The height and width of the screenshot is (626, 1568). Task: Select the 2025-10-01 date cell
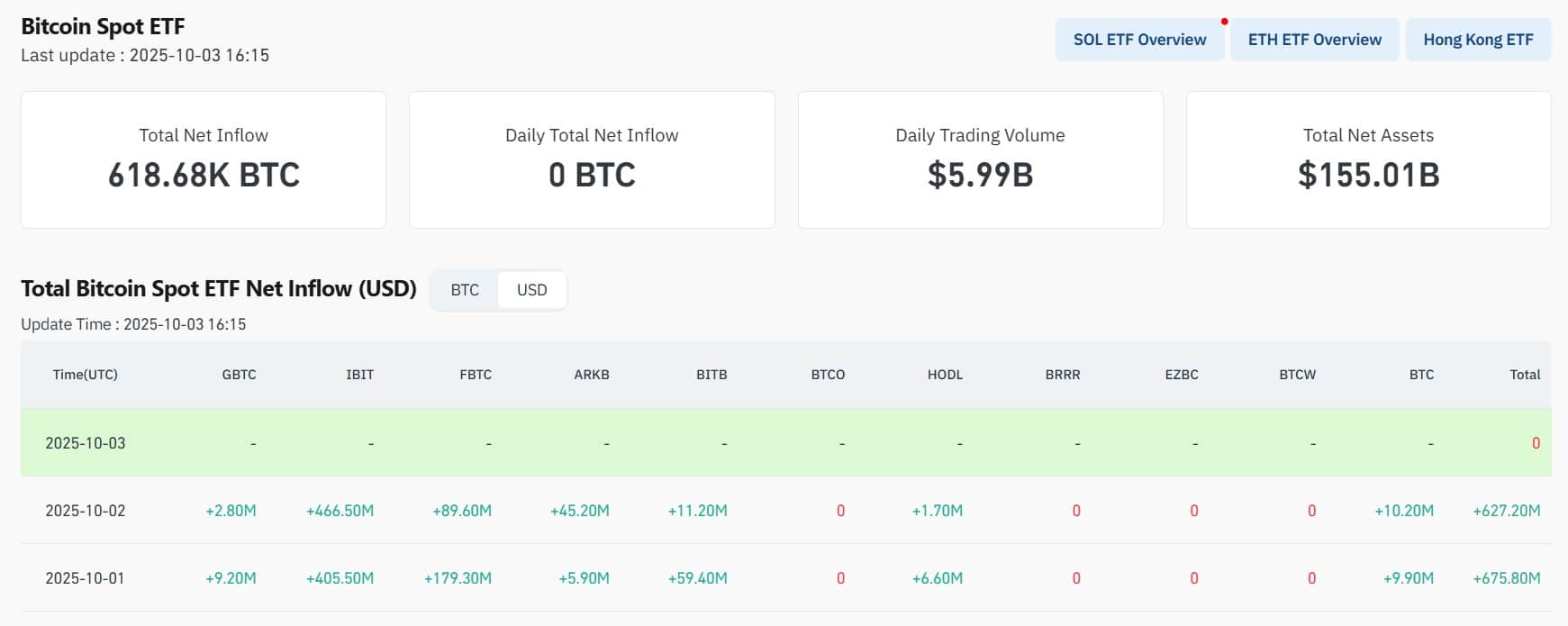(x=86, y=578)
